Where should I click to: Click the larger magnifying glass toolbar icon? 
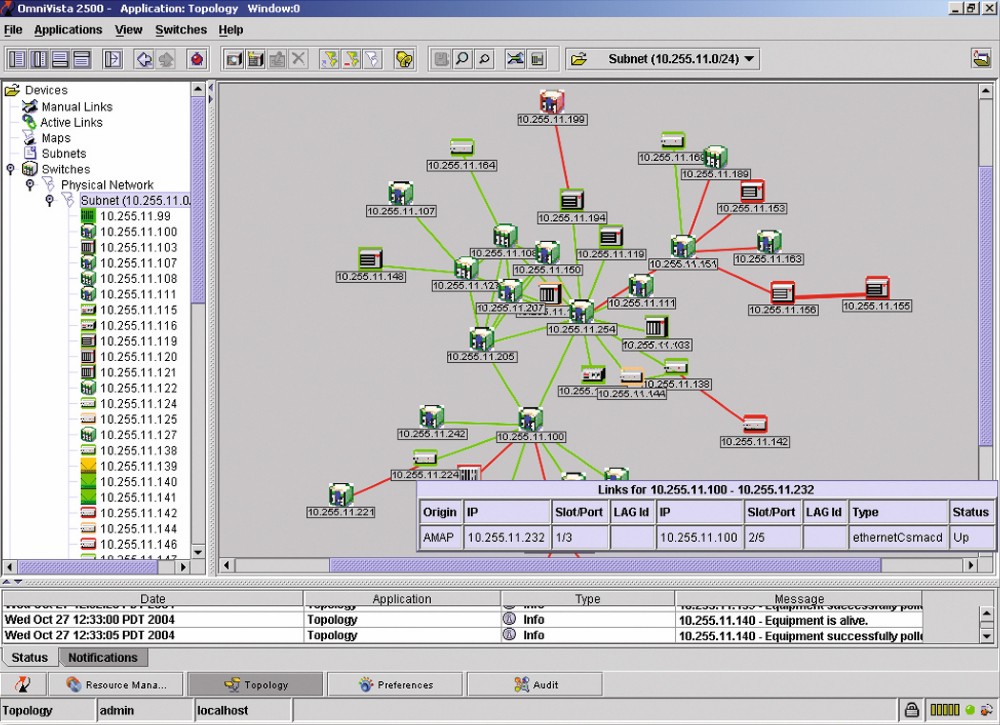[462, 59]
